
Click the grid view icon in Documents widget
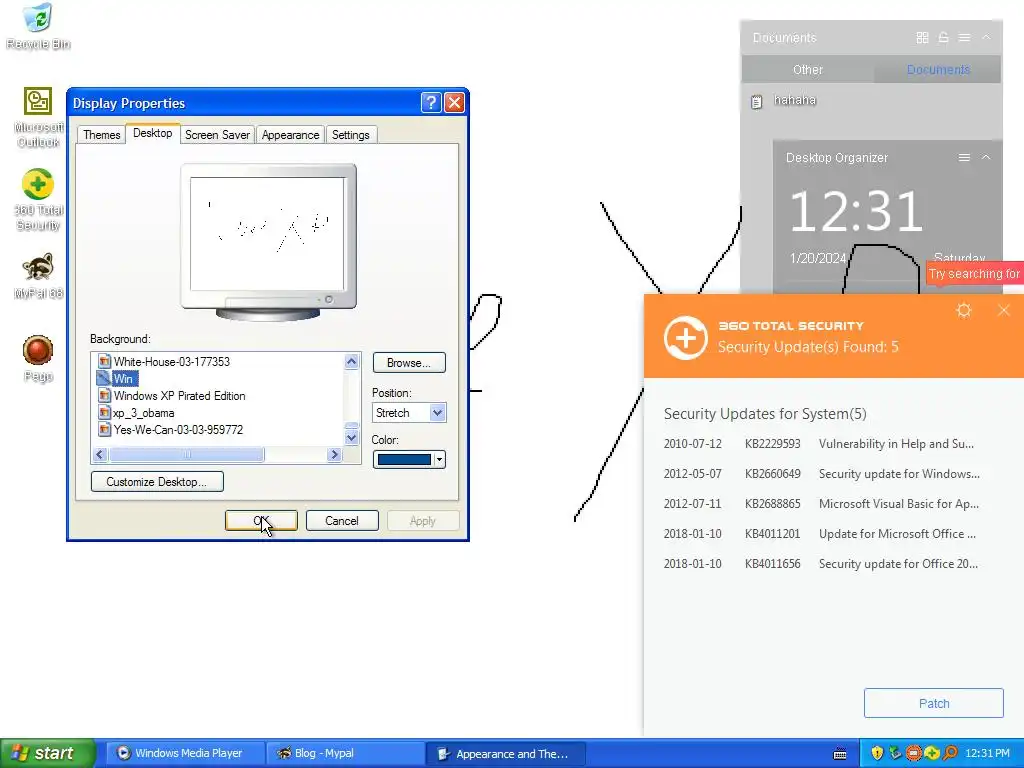(x=922, y=38)
